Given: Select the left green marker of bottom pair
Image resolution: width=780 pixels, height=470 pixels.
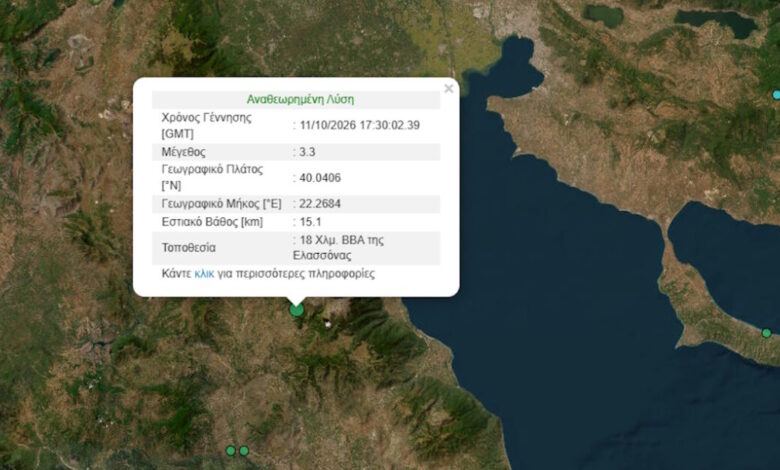Looking at the screenshot, I should tap(230, 451).
